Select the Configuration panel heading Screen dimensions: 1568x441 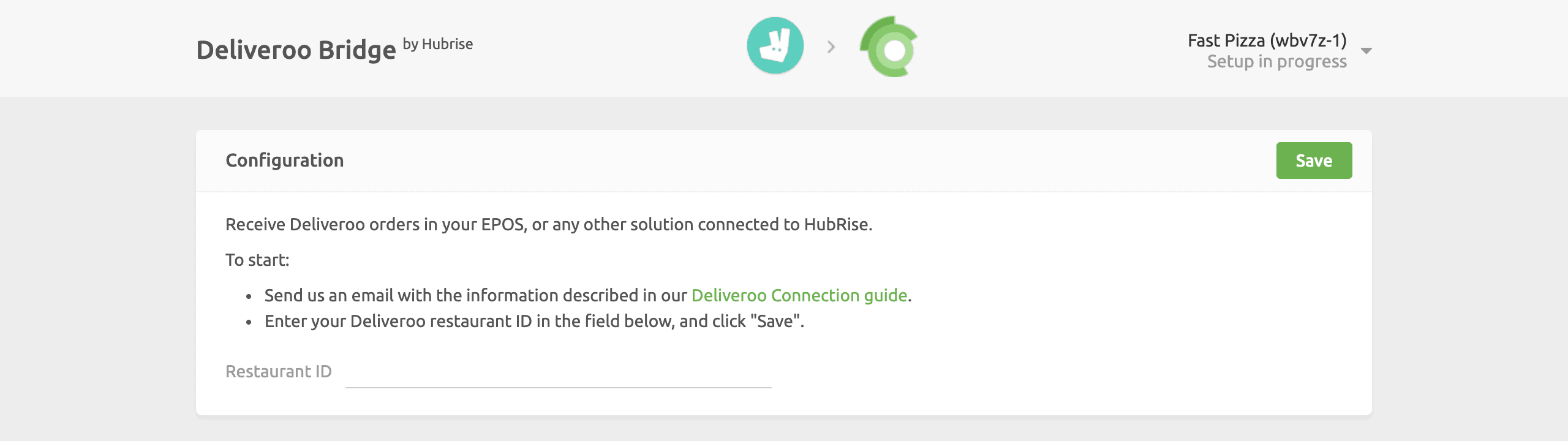tap(285, 160)
